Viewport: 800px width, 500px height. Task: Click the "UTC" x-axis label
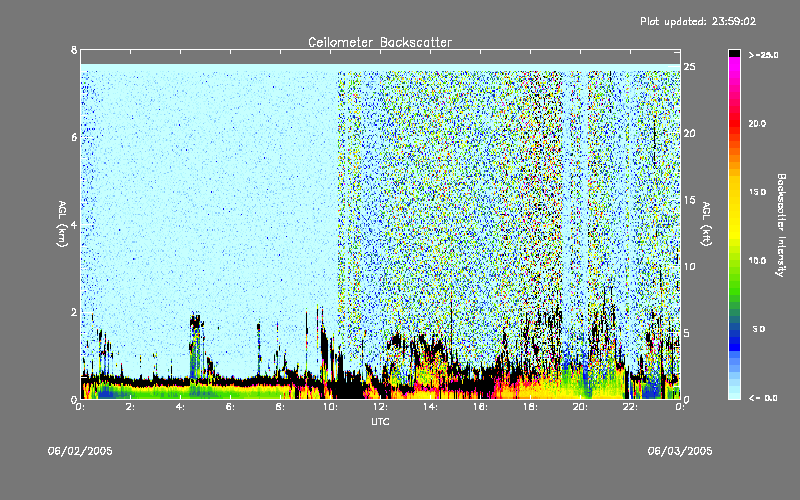[x=380, y=421]
